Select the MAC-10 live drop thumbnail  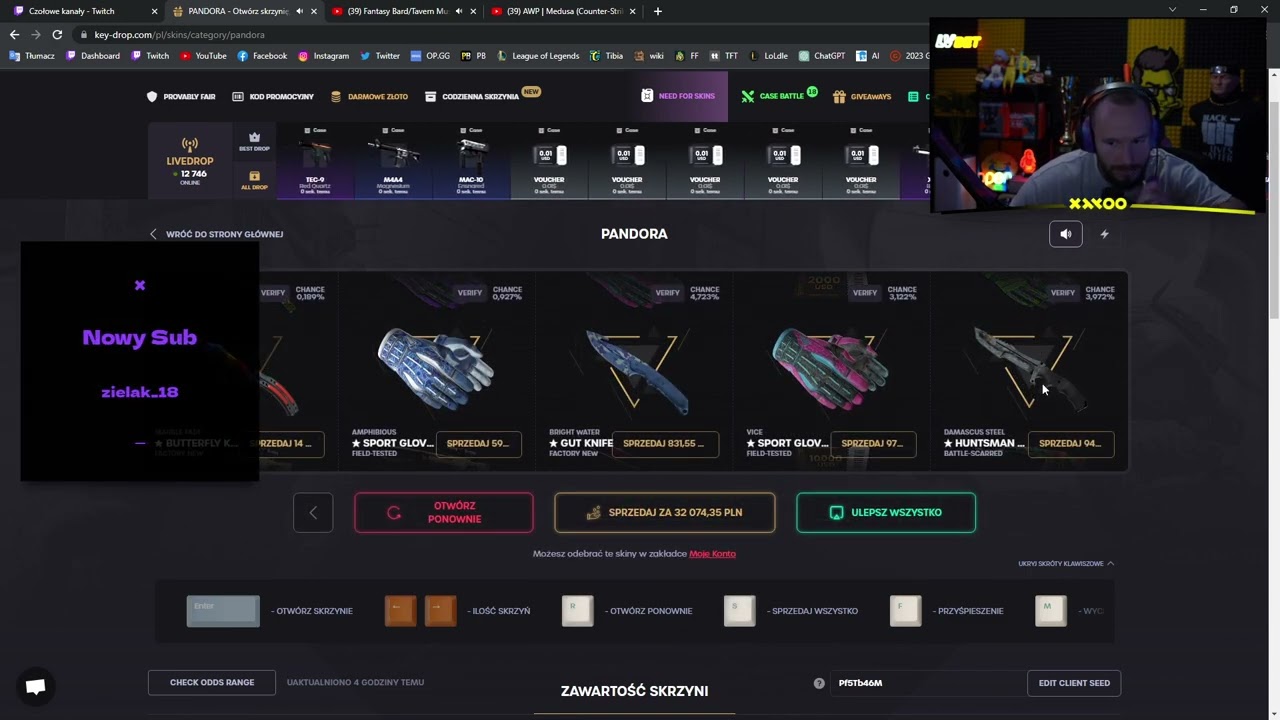pyautogui.click(x=471, y=160)
